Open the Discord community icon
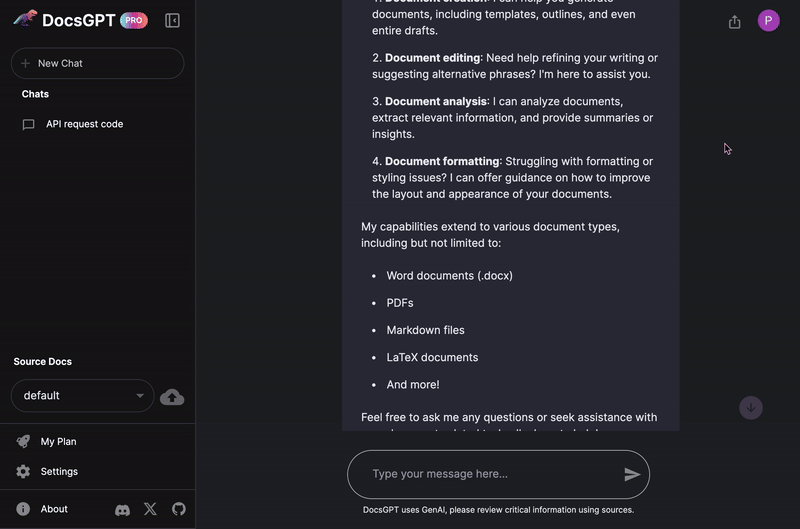Image resolution: width=800 pixels, height=529 pixels. point(122,509)
